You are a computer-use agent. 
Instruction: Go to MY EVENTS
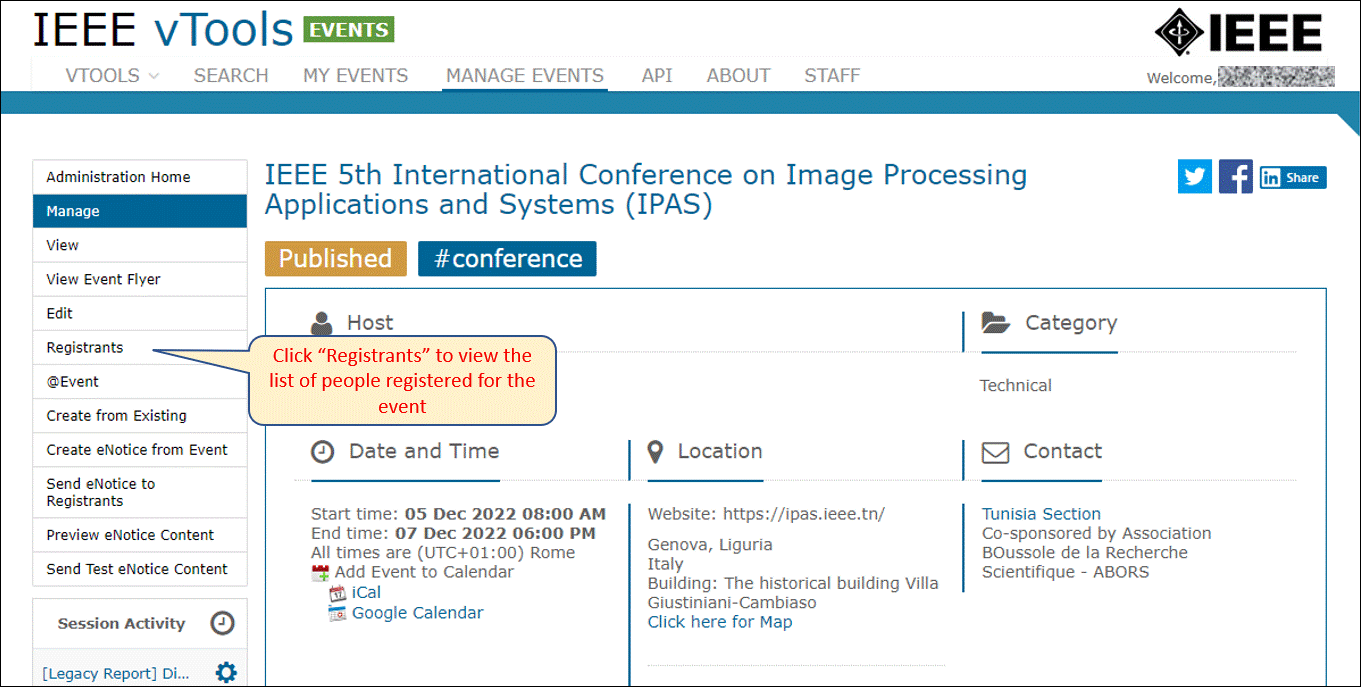click(356, 75)
